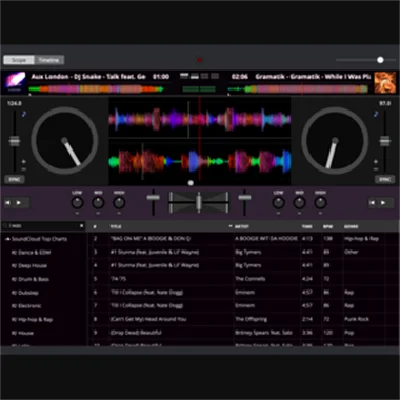This screenshot has height=400, width=400.
Task: Click the crossfader handle
Action: tap(199, 202)
